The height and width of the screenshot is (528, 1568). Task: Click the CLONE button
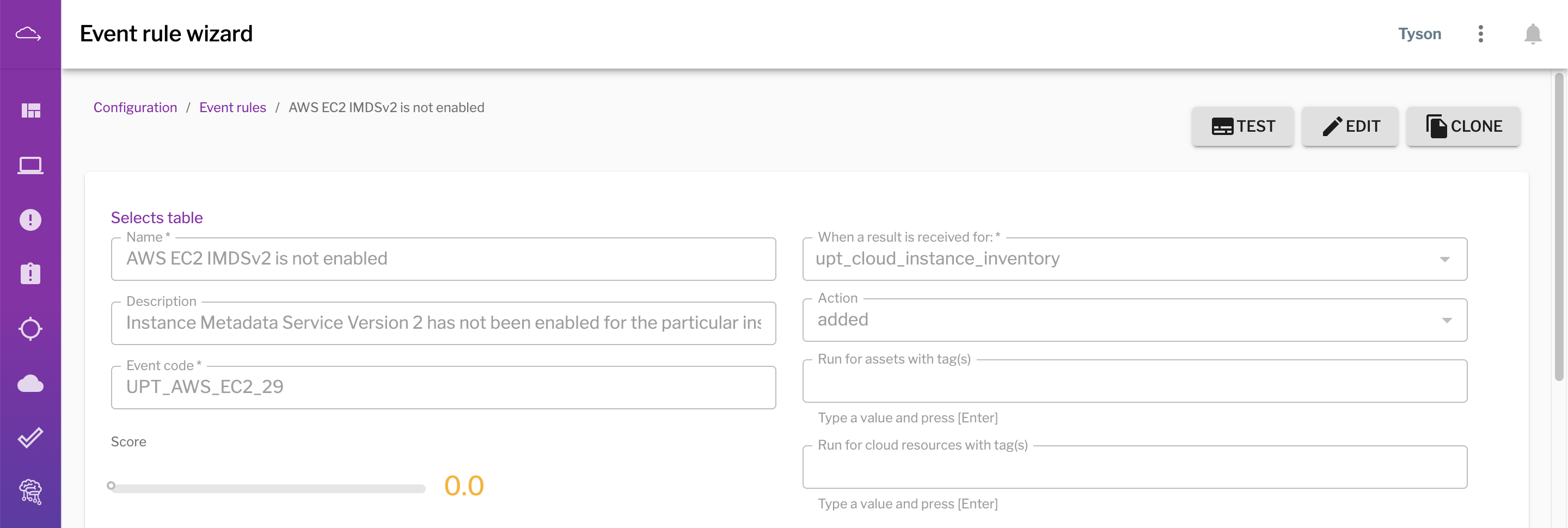click(1463, 126)
